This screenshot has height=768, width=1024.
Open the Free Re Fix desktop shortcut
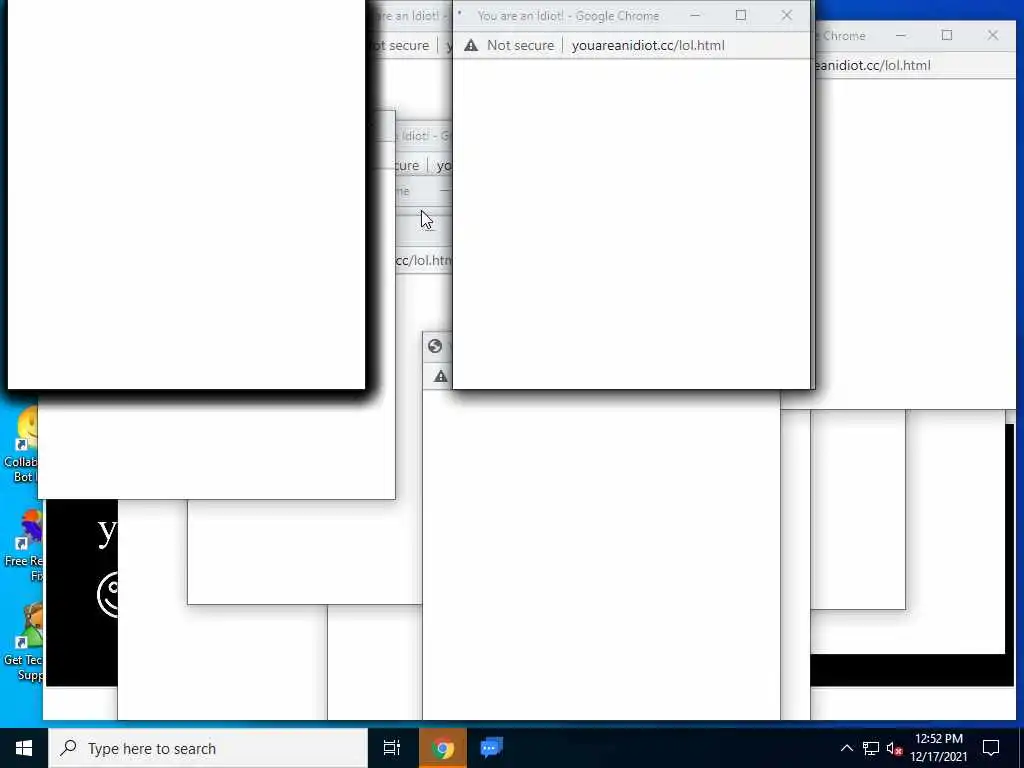(x=22, y=546)
